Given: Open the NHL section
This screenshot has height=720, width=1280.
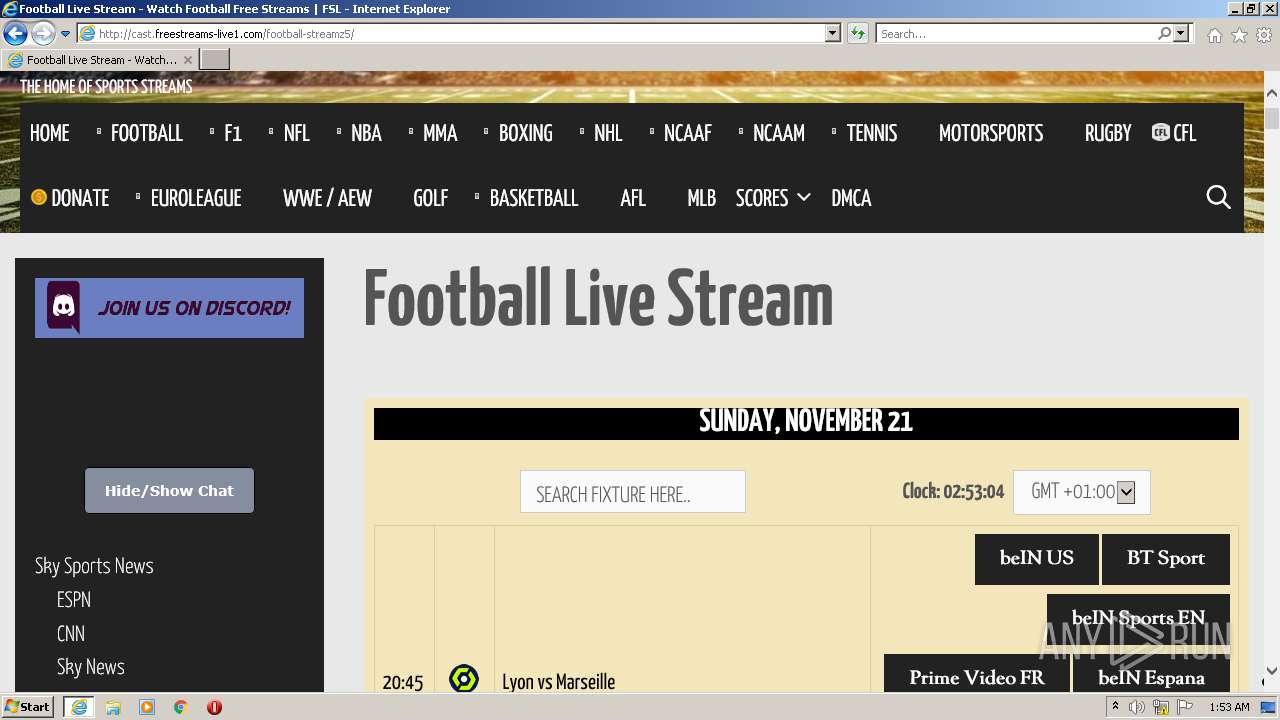Looking at the screenshot, I should point(608,133).
